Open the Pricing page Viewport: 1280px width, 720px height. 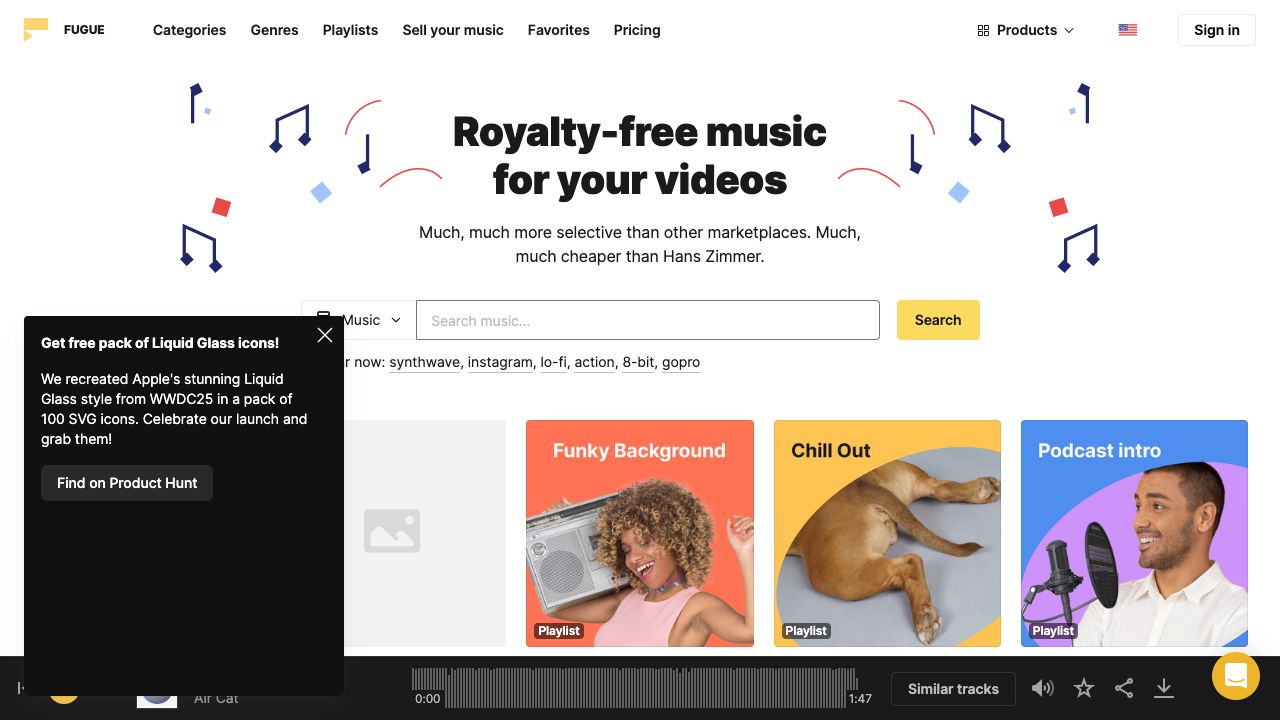(637, 30)
